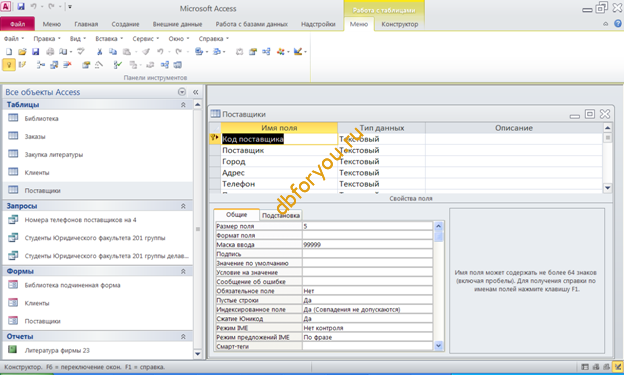Click the Spelling check toolbar icon

point(81,52)
